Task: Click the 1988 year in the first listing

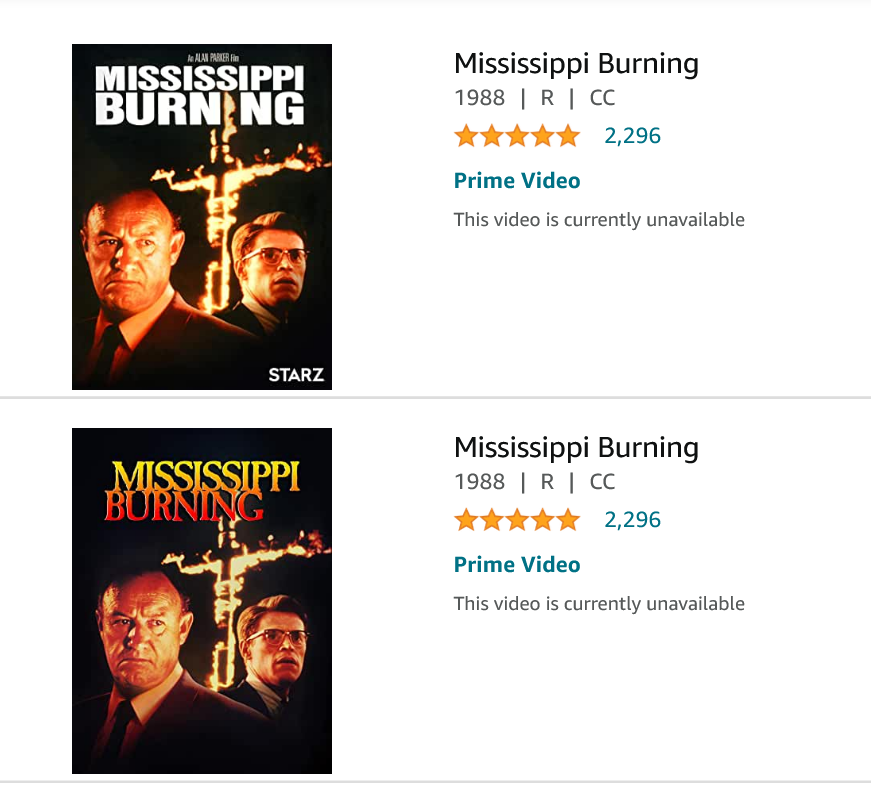Action: pos(479,98)
